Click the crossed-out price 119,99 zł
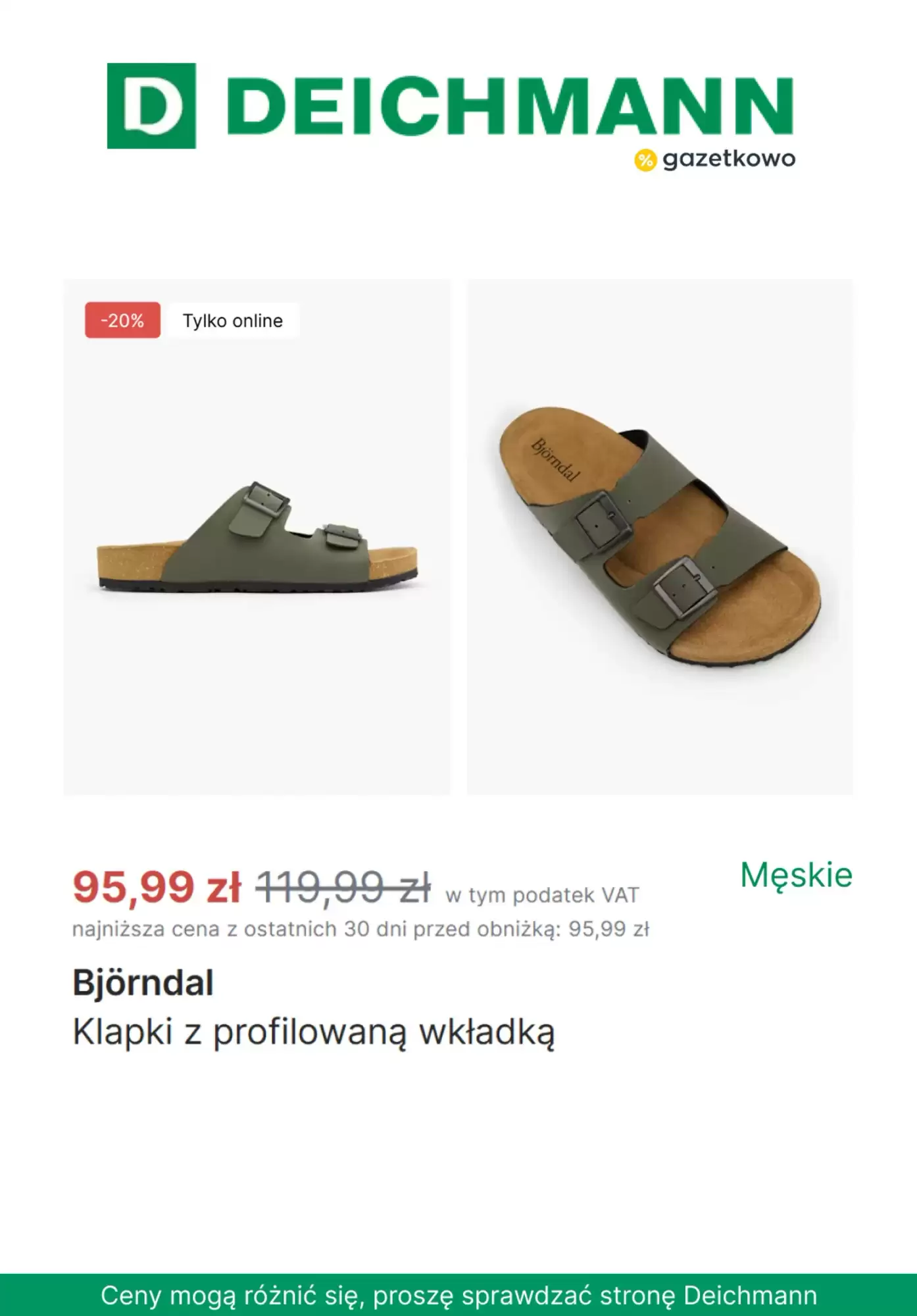 coord(343,886)
